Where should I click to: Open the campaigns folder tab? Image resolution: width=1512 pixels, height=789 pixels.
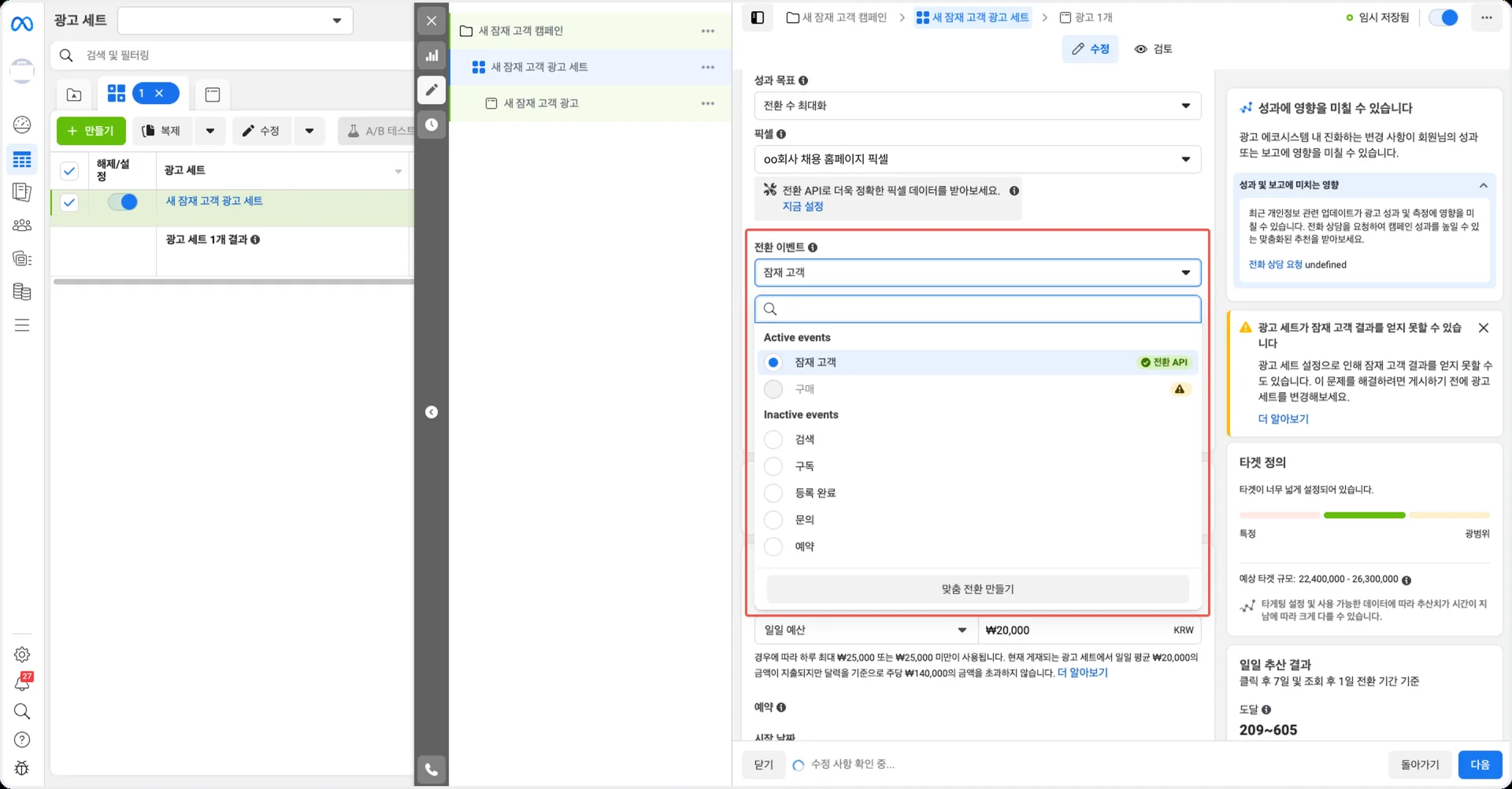click(x=74, y=94)
